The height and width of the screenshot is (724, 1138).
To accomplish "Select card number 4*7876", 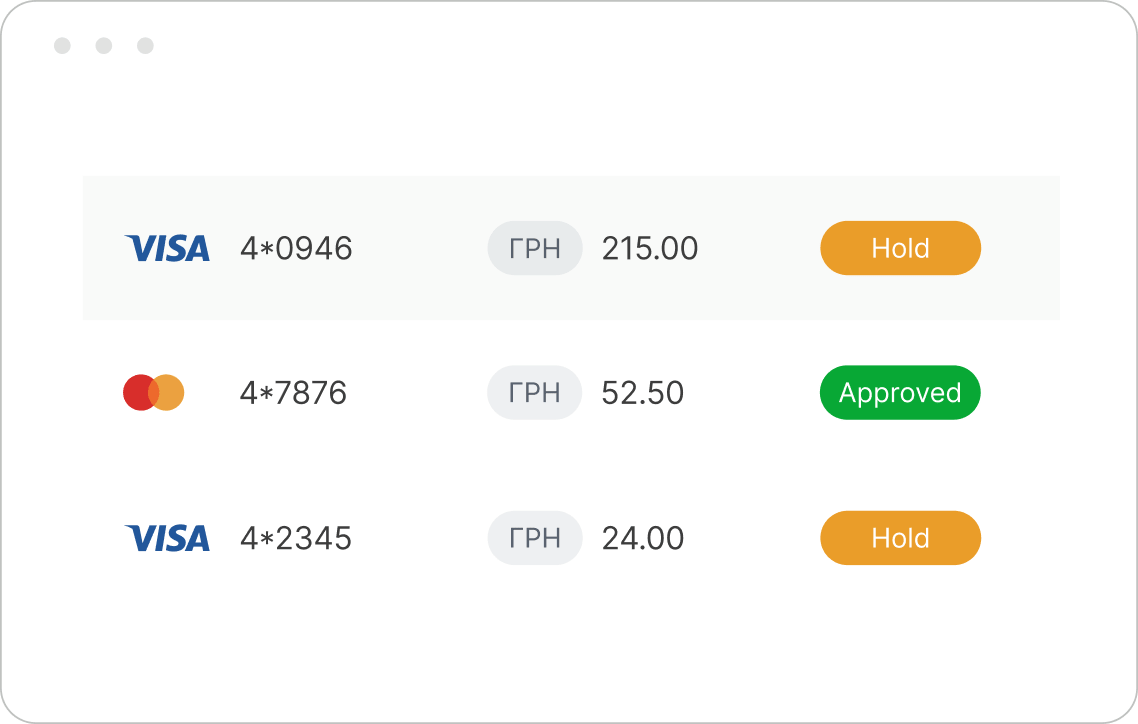I will click(x=293, y=393).
